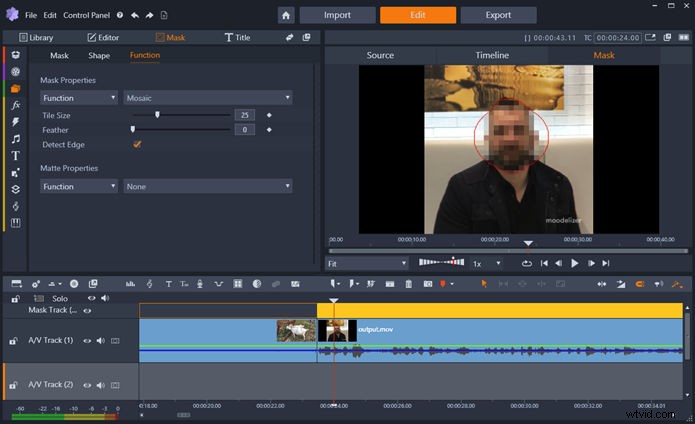Image resolution: width=695 pixels, height=424 pixels.
Task: Open the Sound music note icon in the sidebar
Action: tap(16, 139)
